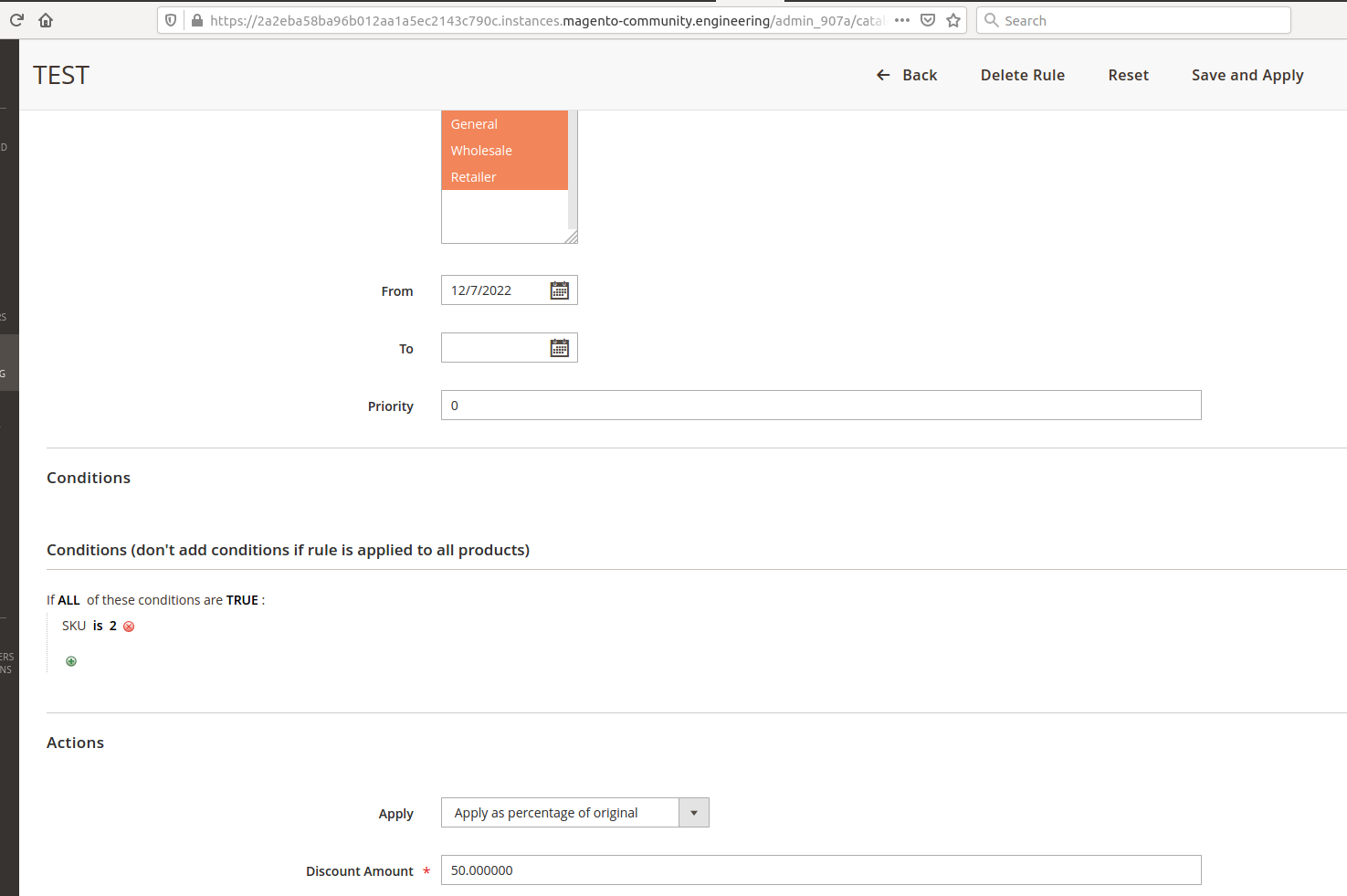1347x896 pixels.
Task: Click inside the Priority input field
Action: (820, 405)
